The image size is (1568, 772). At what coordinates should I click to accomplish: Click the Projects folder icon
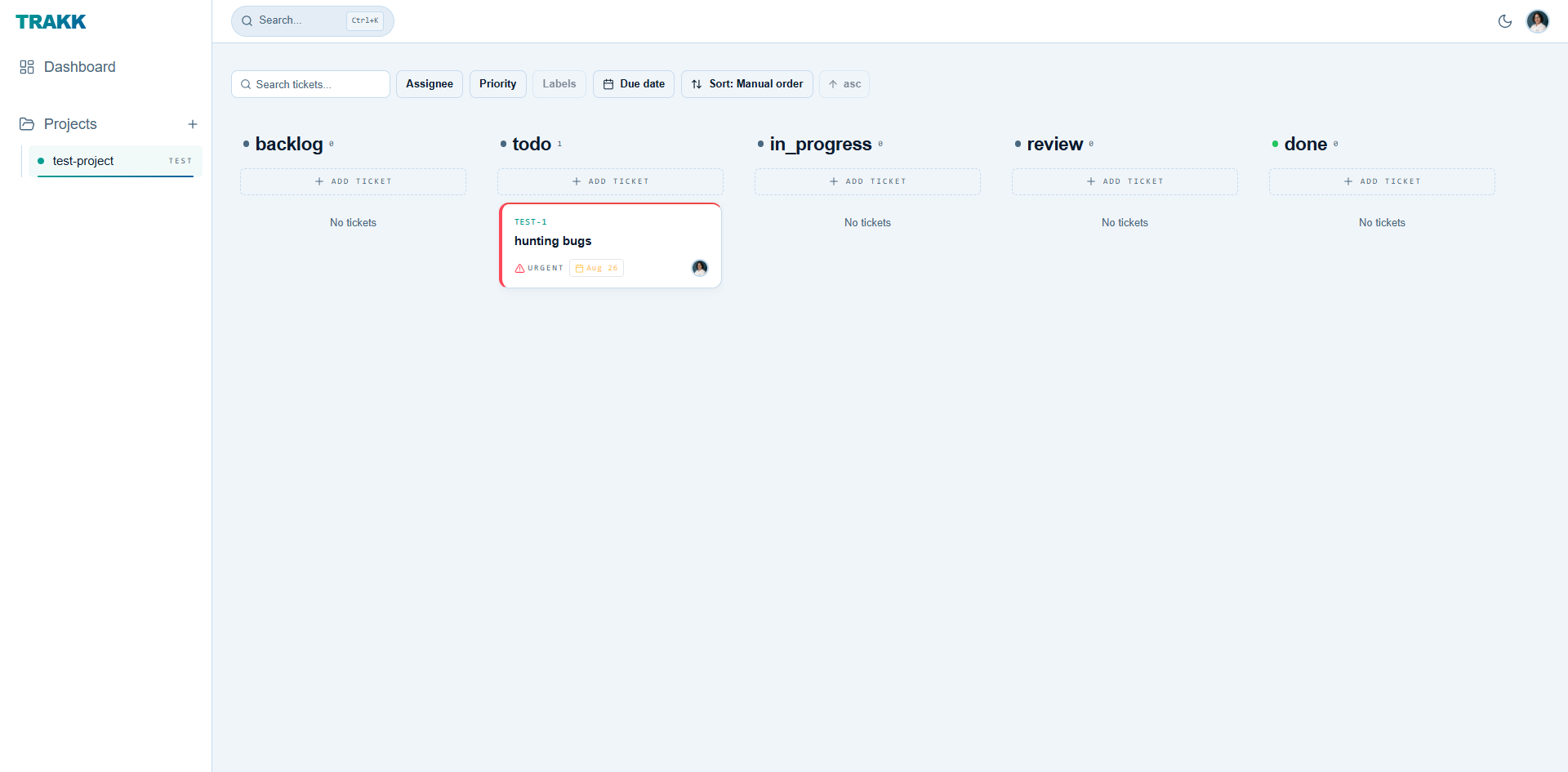coord(27,124)
